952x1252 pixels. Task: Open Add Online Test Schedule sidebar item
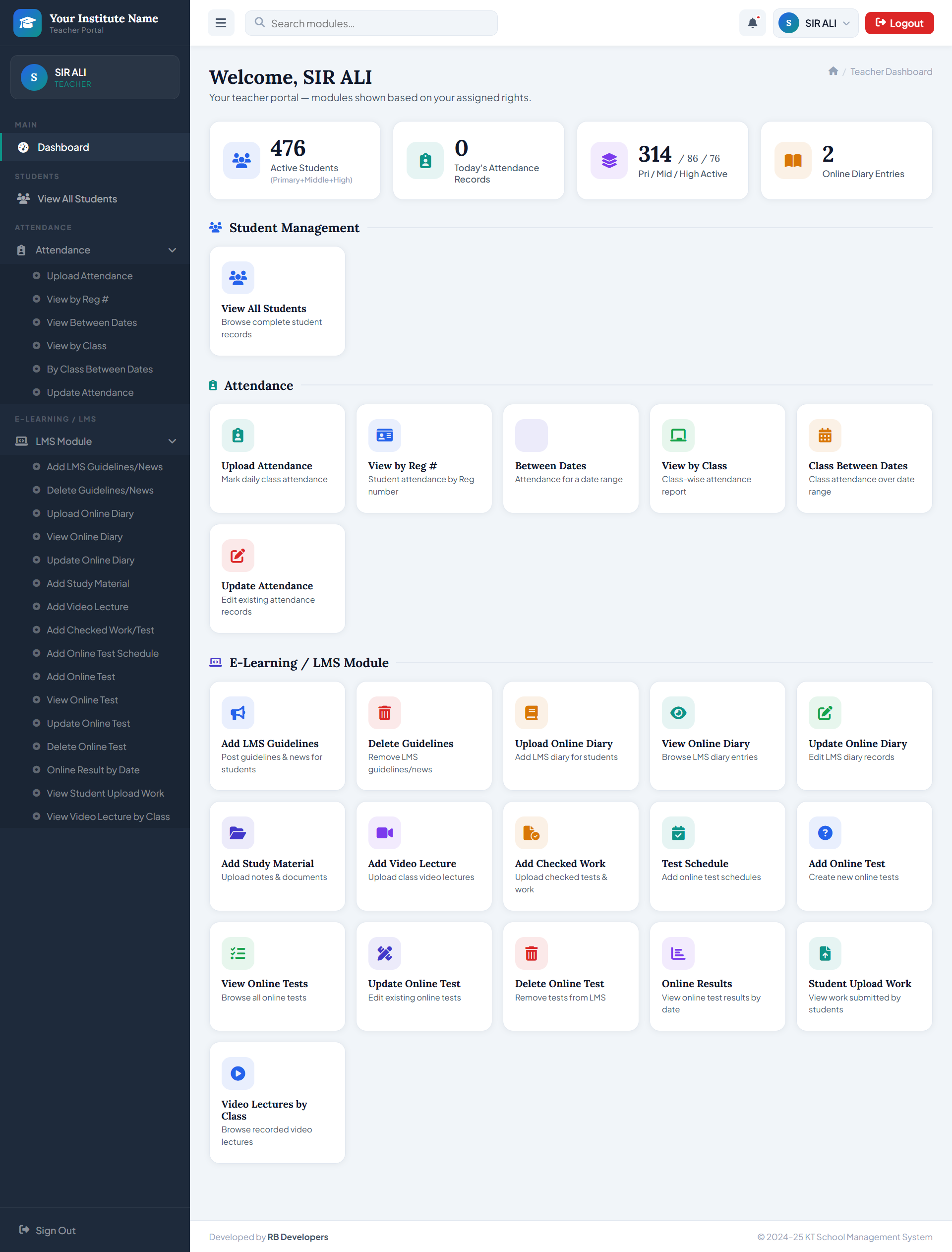point(95,653)
